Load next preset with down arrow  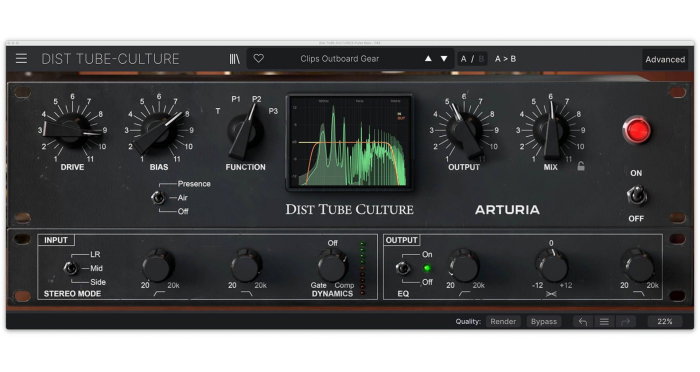pos(444,59)
